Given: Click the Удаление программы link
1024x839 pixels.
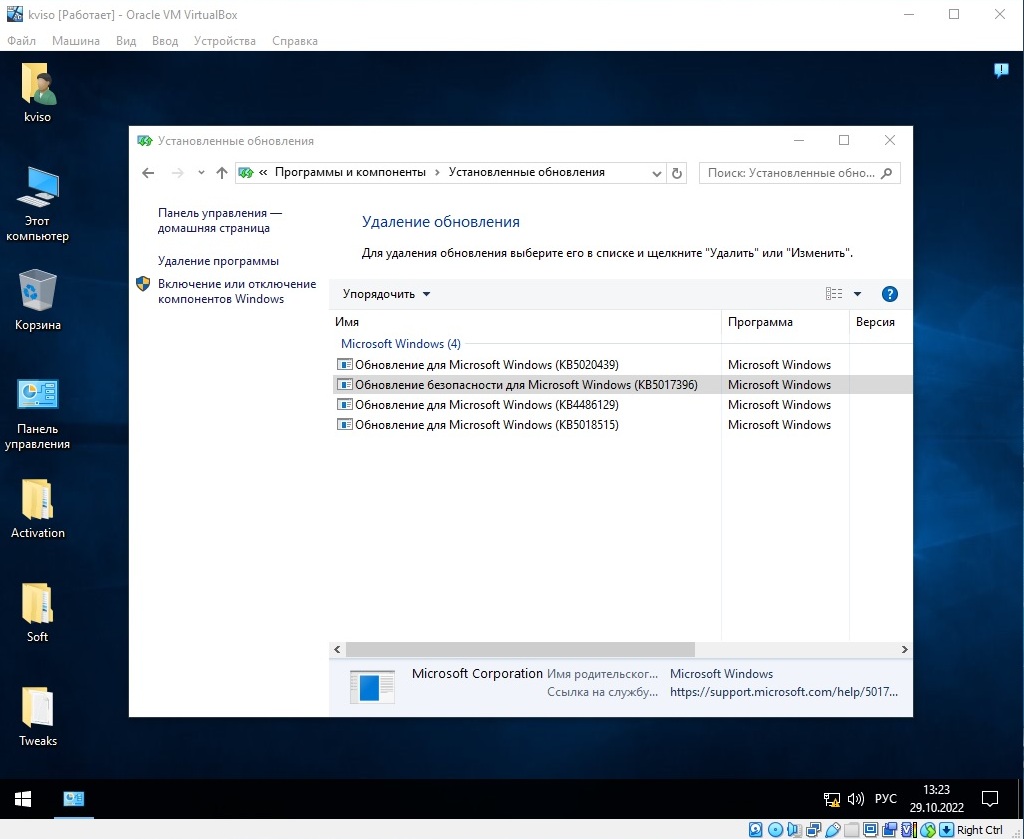Looking at the screenshot, I should (x=218, y=261).
